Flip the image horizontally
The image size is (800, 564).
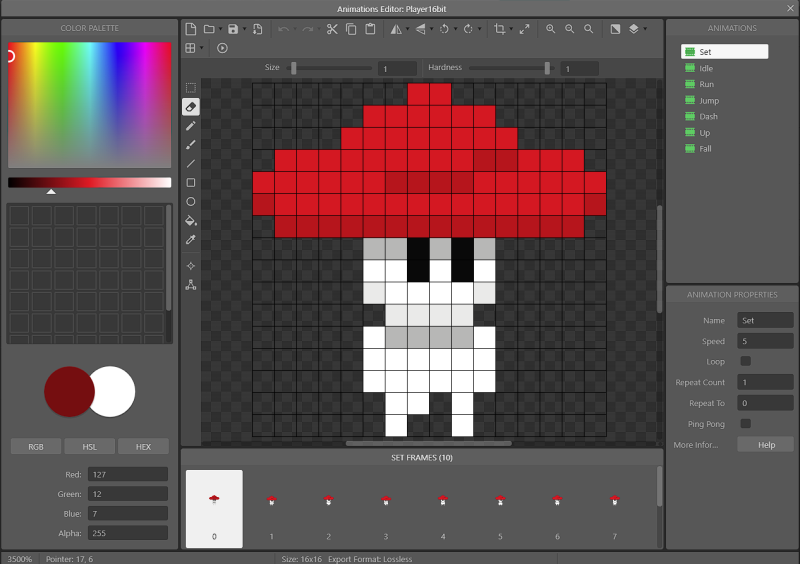click(396, 29)
